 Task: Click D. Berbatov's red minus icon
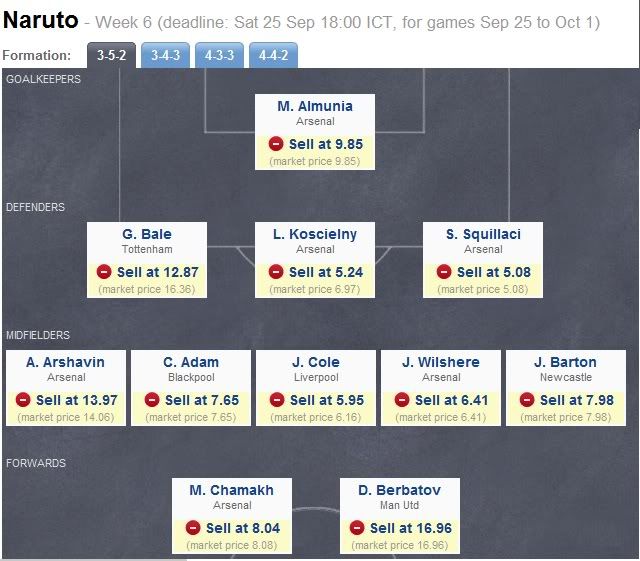coord(357,528)
